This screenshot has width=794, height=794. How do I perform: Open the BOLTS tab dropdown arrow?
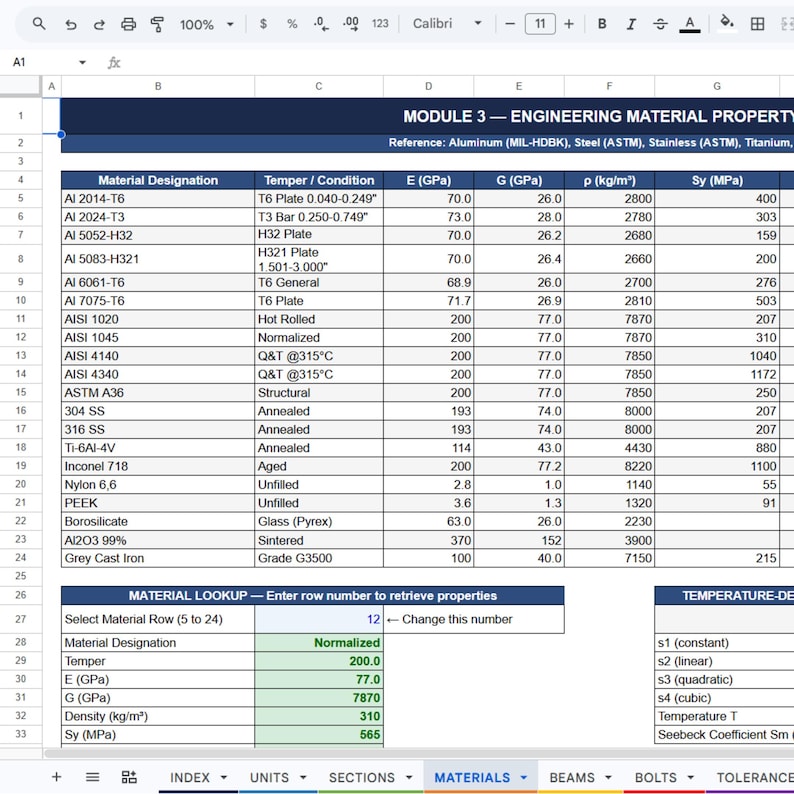pos(690,777)
